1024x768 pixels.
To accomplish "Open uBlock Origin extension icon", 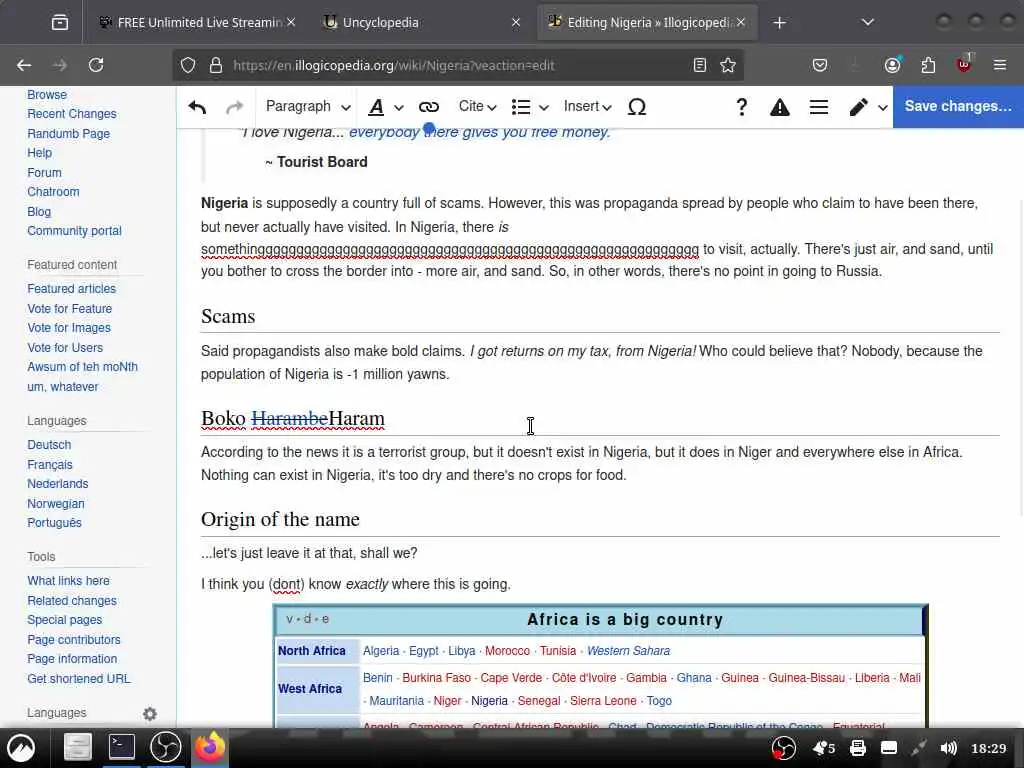I will point(964,64).
